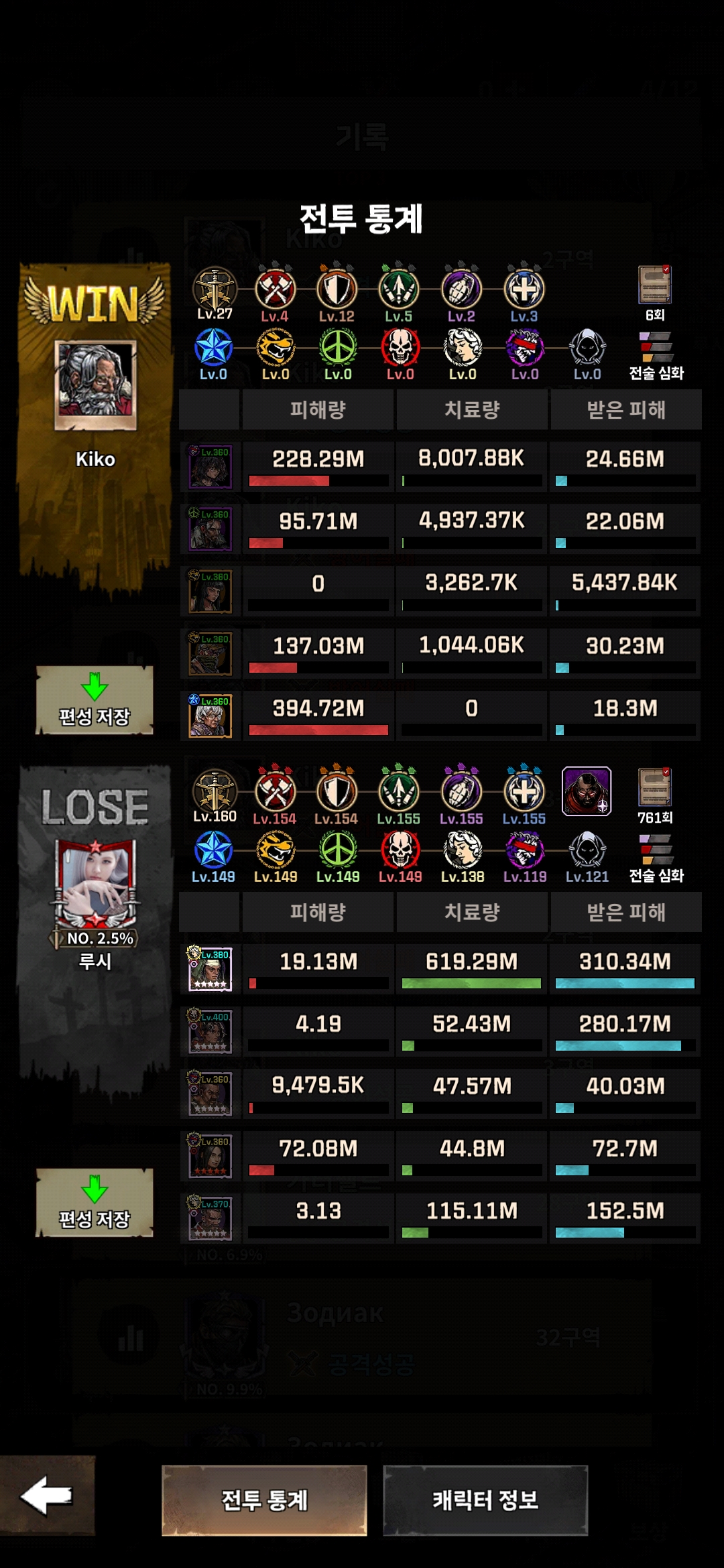This screenshot has width=724, height=1568.
Task: Tap the loser's sword emblem Lv.160 icon
Action: click(215, 792)
